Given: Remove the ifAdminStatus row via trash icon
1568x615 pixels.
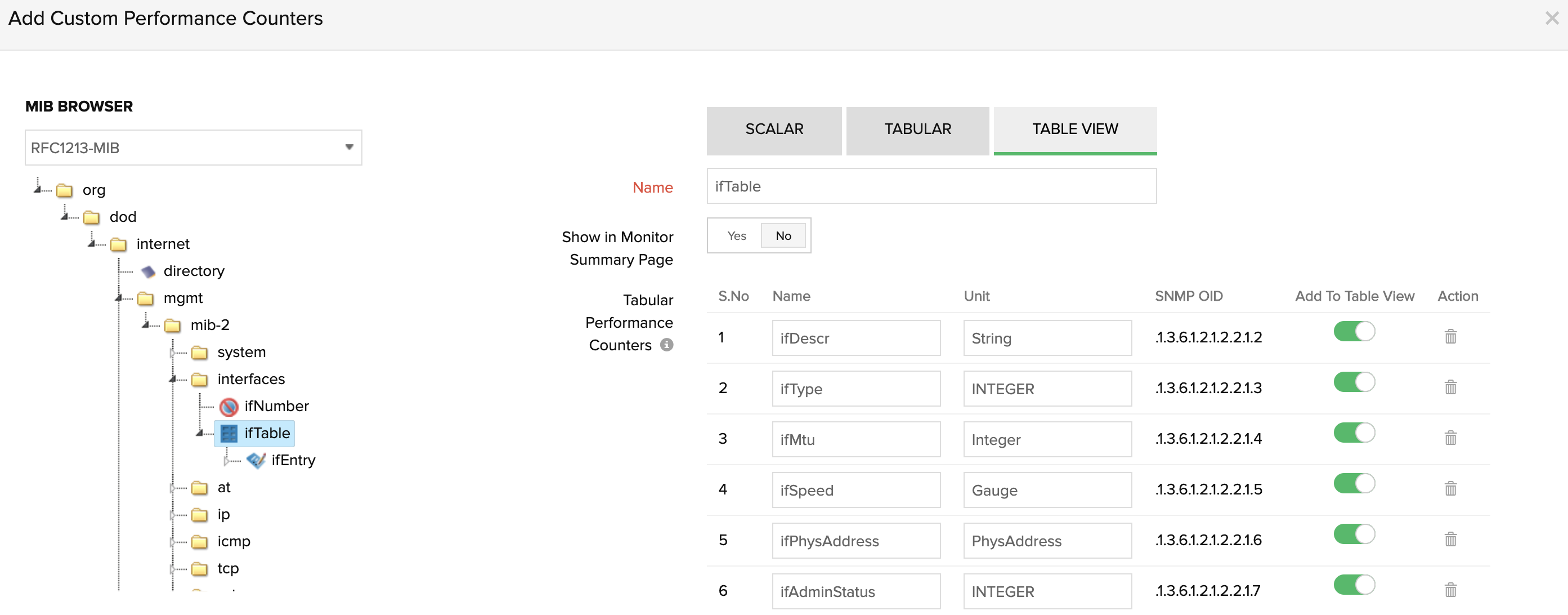Looking at the screenshot, I should pos(1450,589).
